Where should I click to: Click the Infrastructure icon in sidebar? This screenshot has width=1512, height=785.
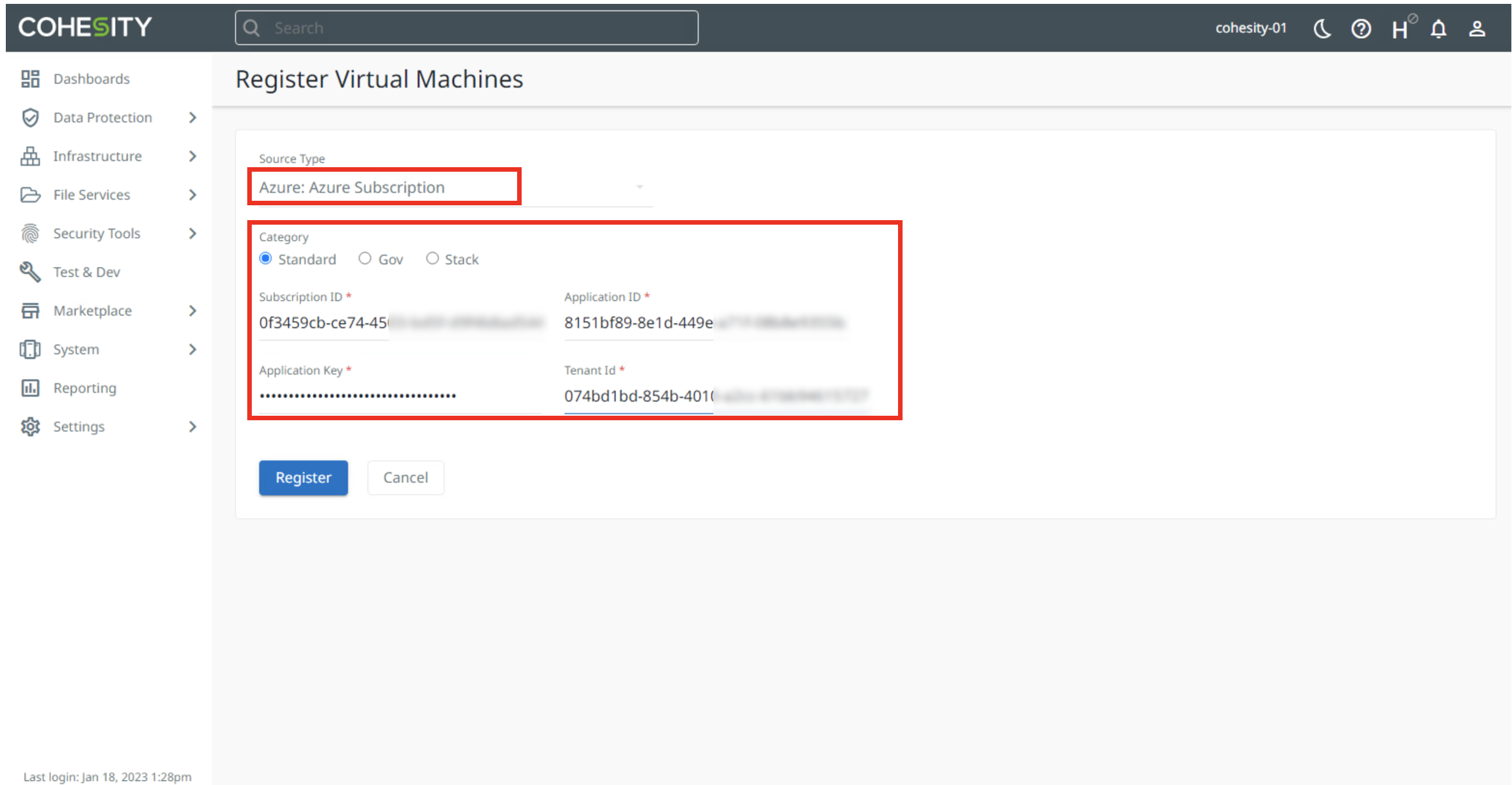30,156
